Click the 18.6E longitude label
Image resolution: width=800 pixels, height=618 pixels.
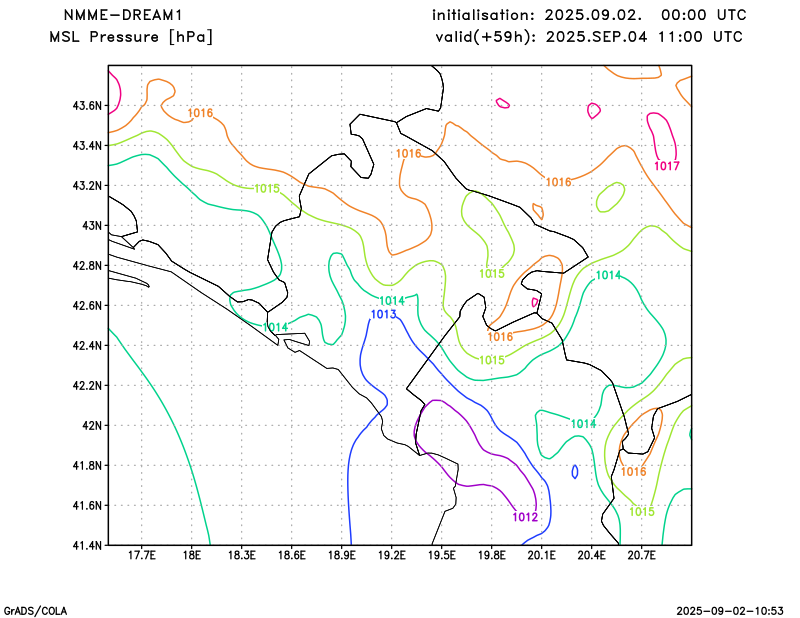coord(292,555)
